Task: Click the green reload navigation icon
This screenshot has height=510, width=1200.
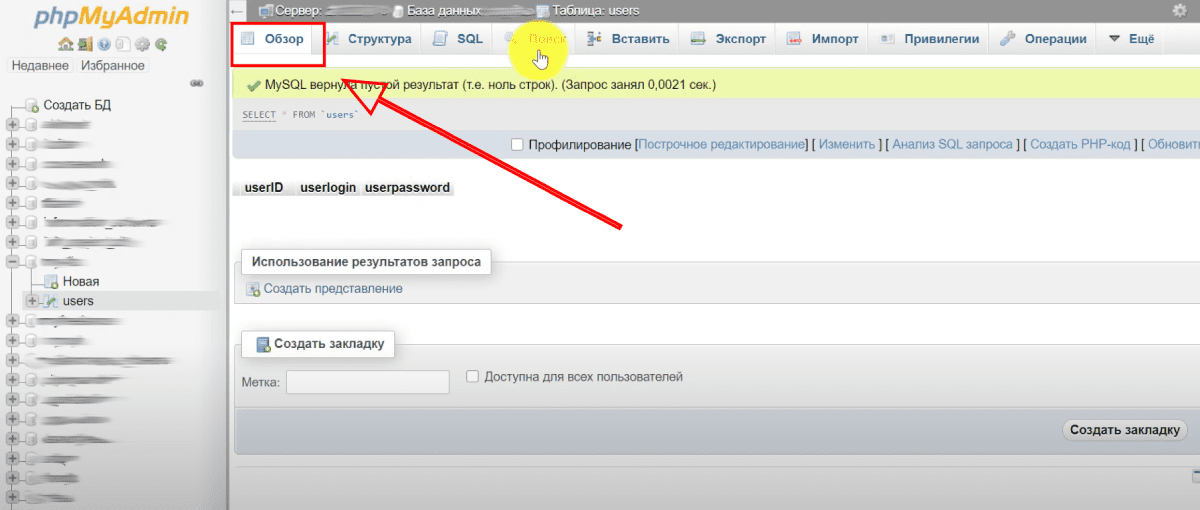Action: pyautogui.click(x=161, y=44)
